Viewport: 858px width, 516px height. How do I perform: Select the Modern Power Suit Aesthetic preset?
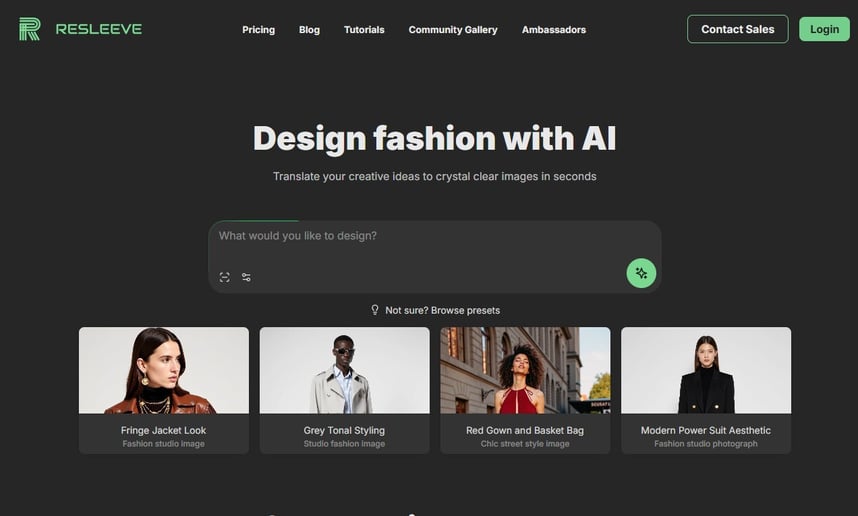[706, 370]
